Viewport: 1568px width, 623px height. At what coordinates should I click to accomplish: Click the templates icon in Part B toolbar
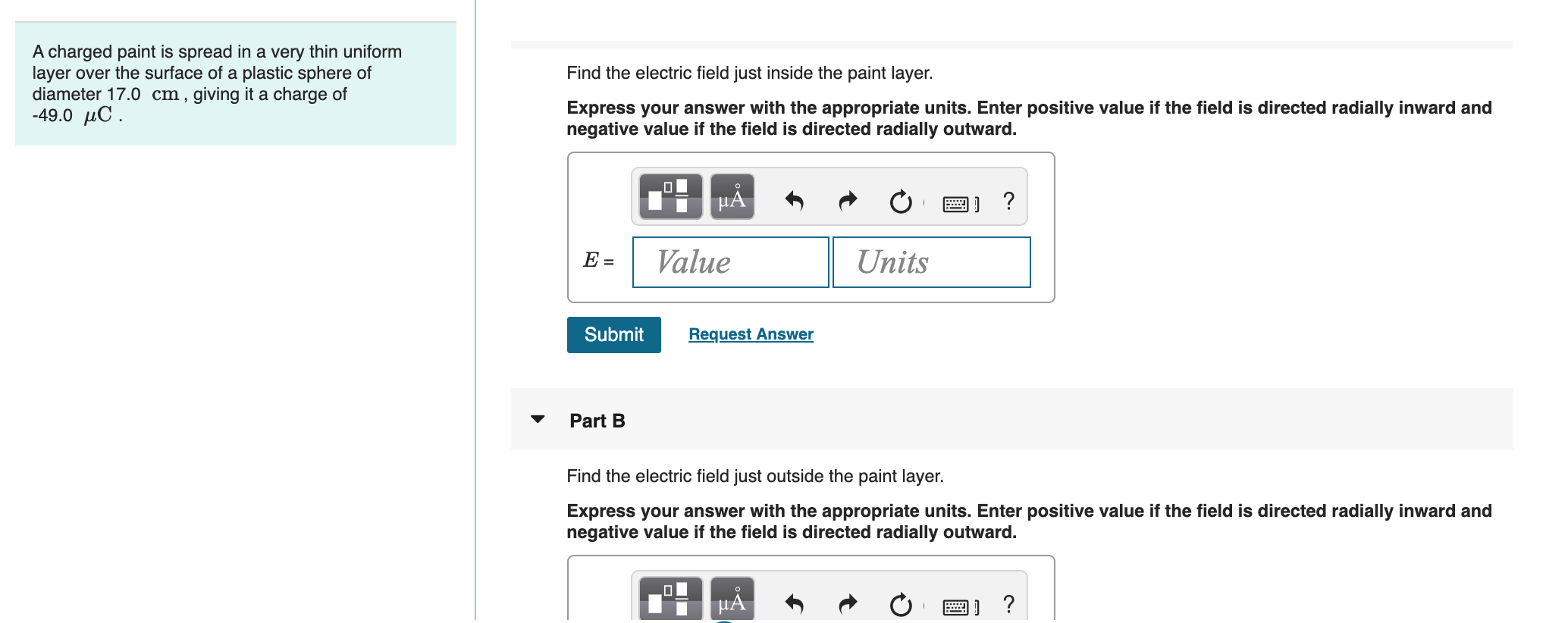pyautogui.click(x=670, y=604)
